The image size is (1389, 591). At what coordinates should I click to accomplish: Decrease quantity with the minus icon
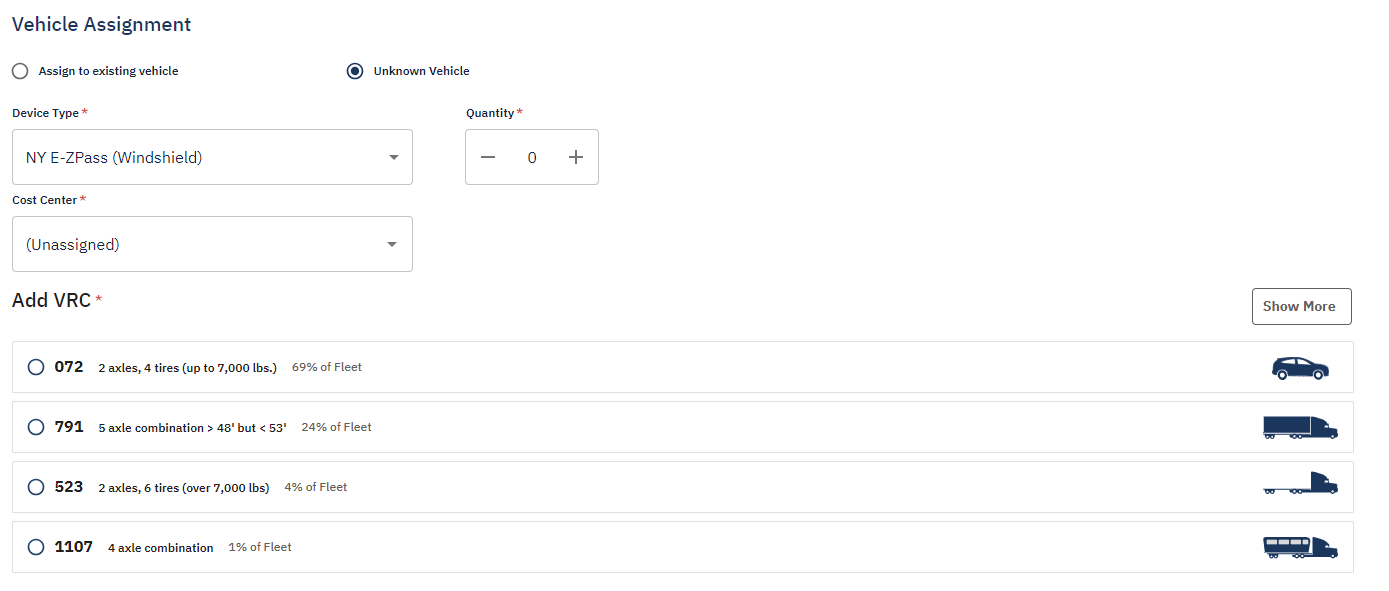pos(488,157)
